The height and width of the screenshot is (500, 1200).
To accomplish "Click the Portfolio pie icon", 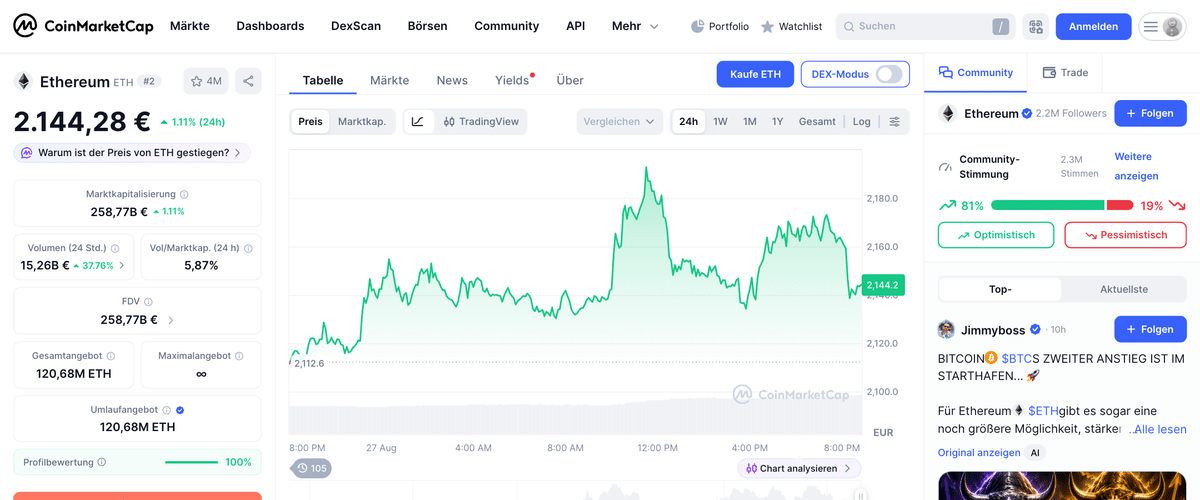I will coord(697,26).
